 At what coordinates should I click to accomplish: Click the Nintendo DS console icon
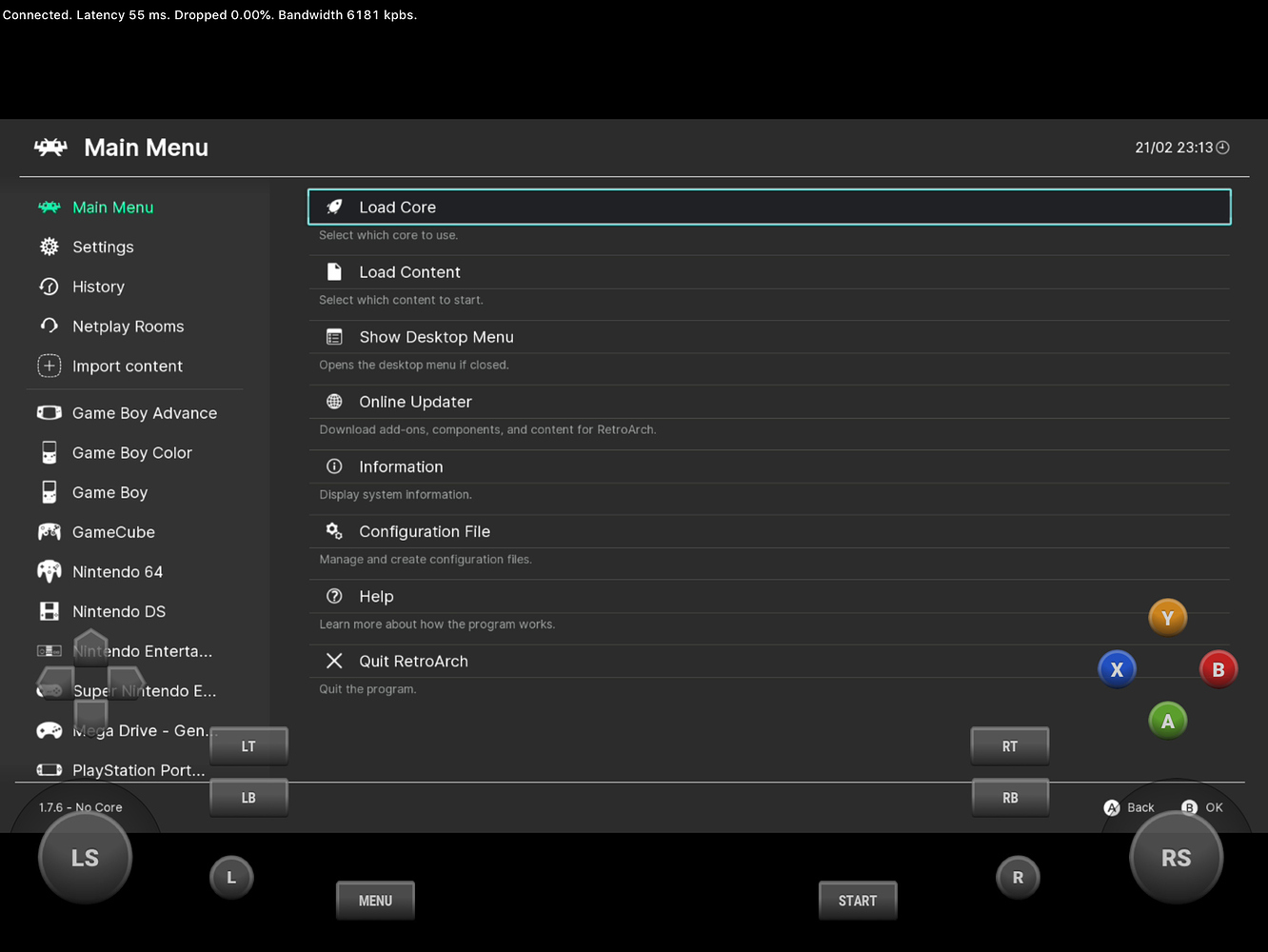[50, 611]
